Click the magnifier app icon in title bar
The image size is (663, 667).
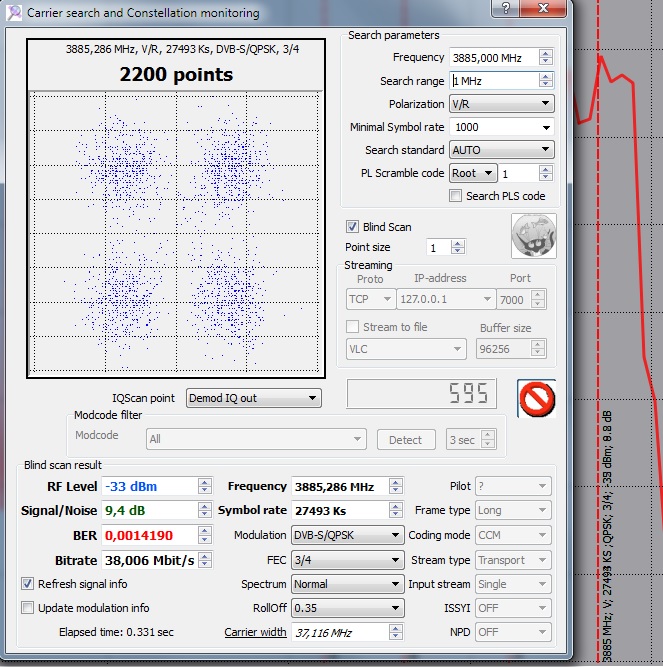pos(14,12)
